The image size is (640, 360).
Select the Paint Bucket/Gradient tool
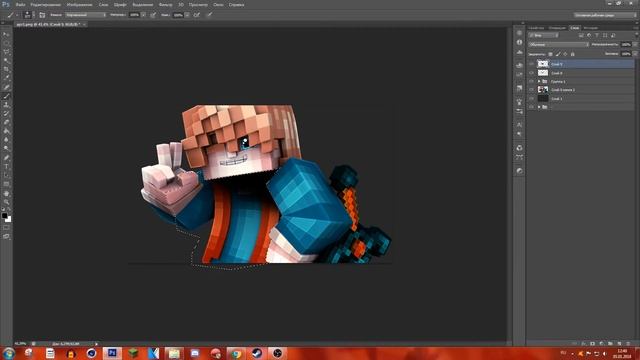click(6, 131)
